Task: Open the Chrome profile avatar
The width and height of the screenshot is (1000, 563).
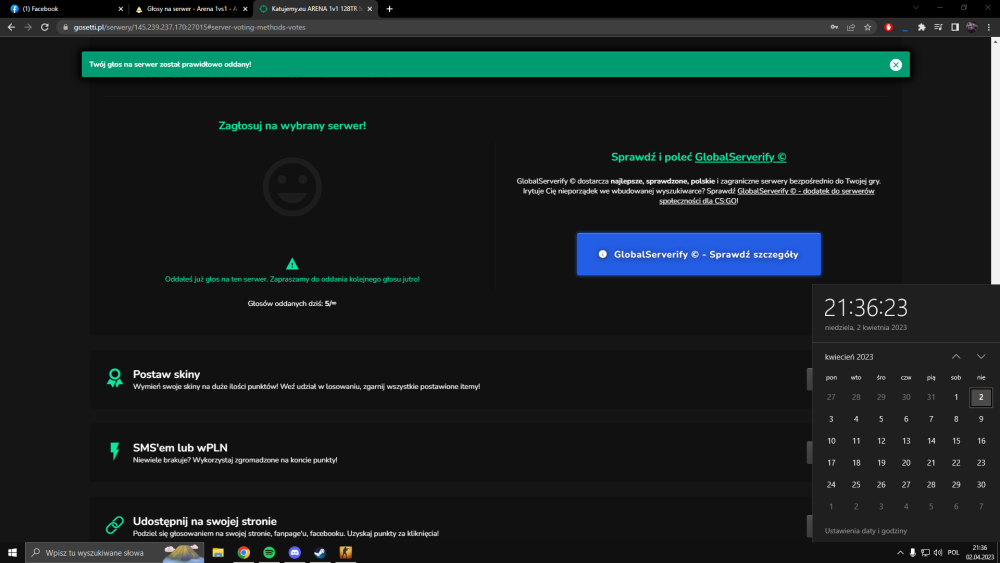Action: [971, 27]
